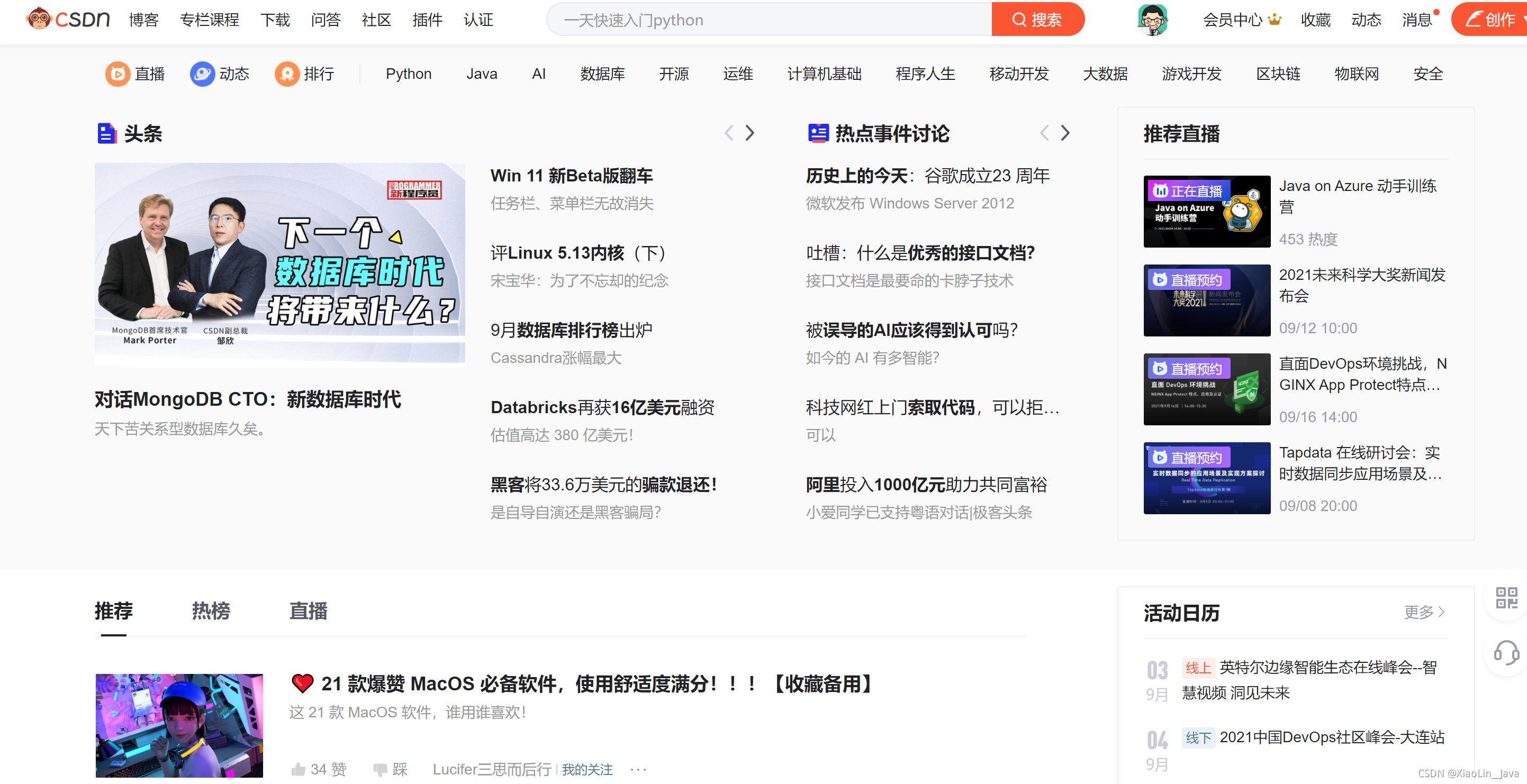
Task: Open MacOS software article thumbnail
Action: [x=179, y=725]
